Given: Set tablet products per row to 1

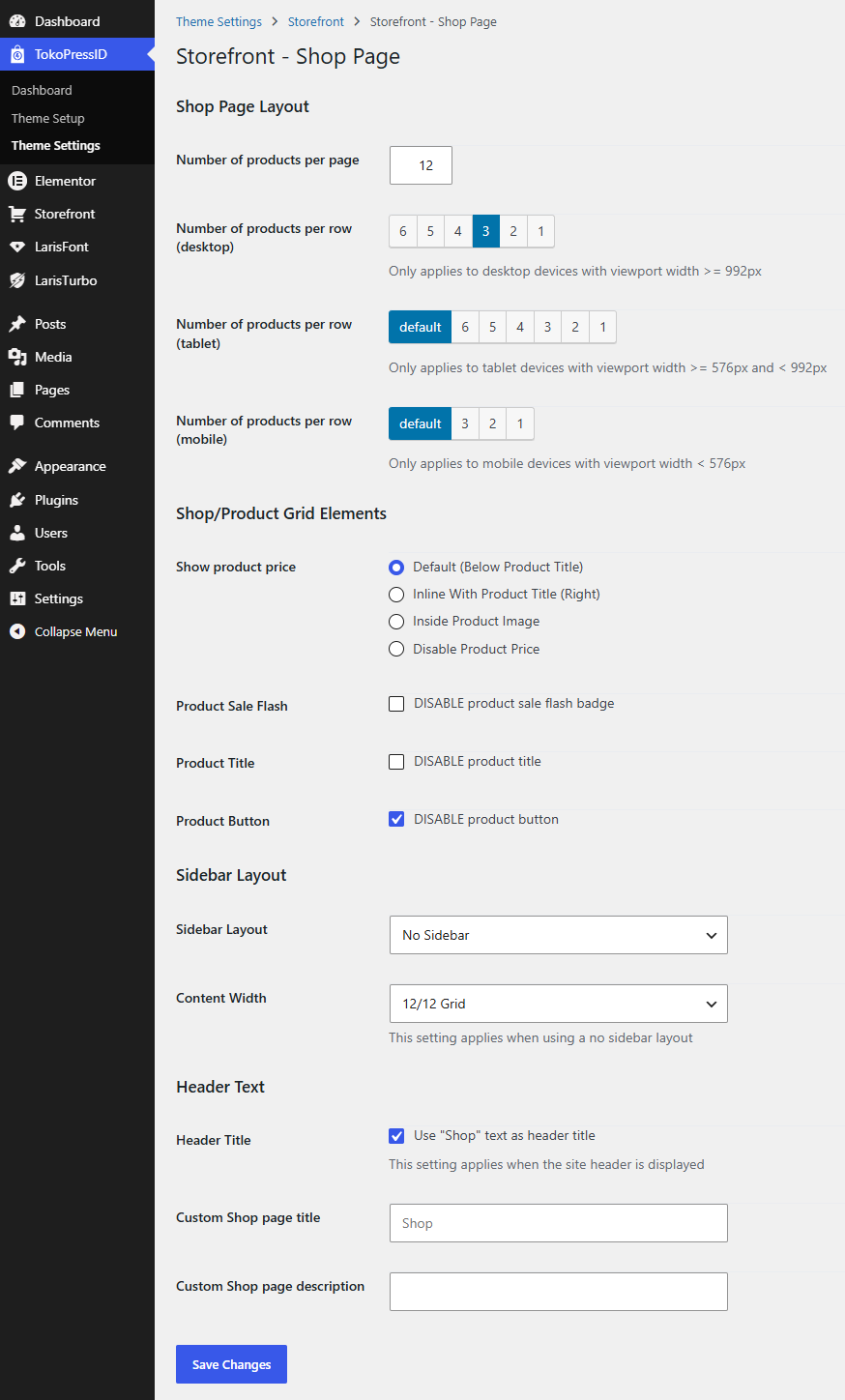Looking at the screenshot, I should (602, 327).
